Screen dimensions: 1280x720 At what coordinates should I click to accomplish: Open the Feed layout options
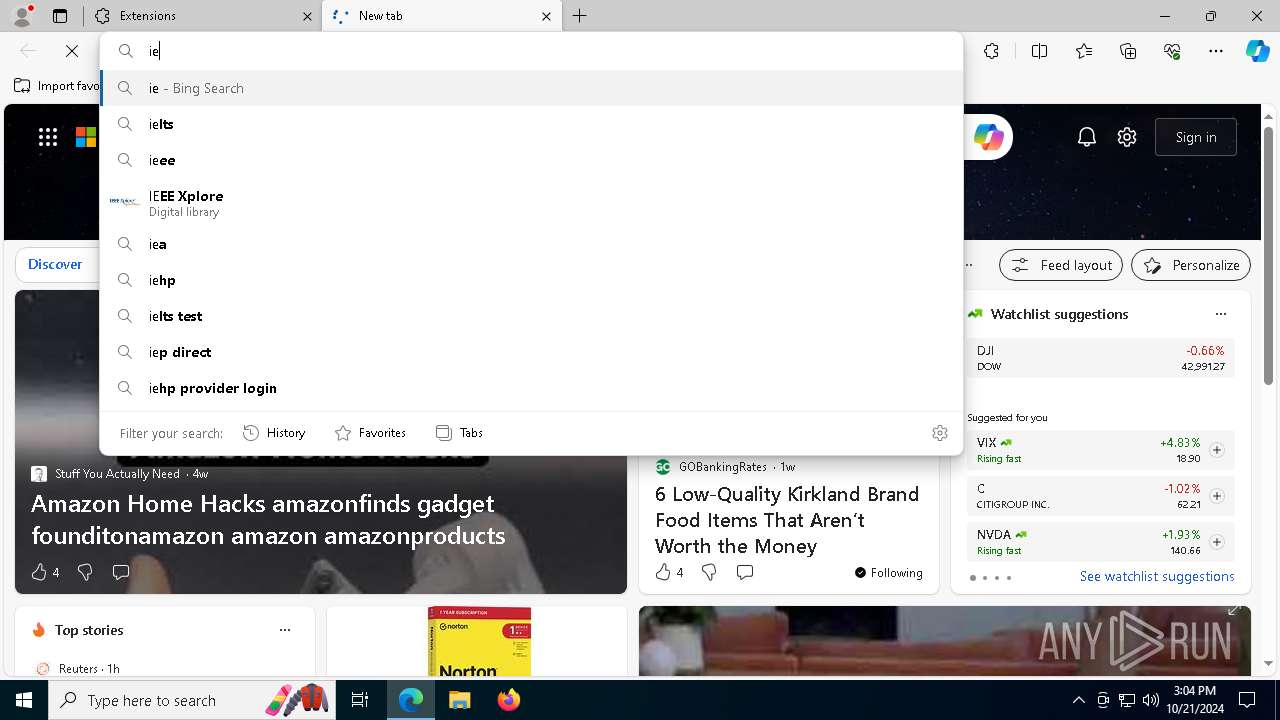(1061, 265)
